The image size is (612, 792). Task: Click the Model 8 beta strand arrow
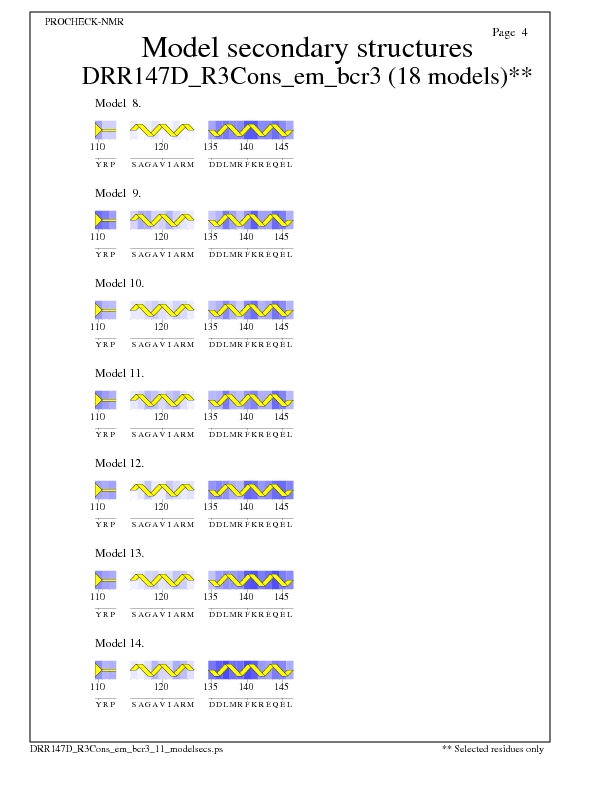104,130
